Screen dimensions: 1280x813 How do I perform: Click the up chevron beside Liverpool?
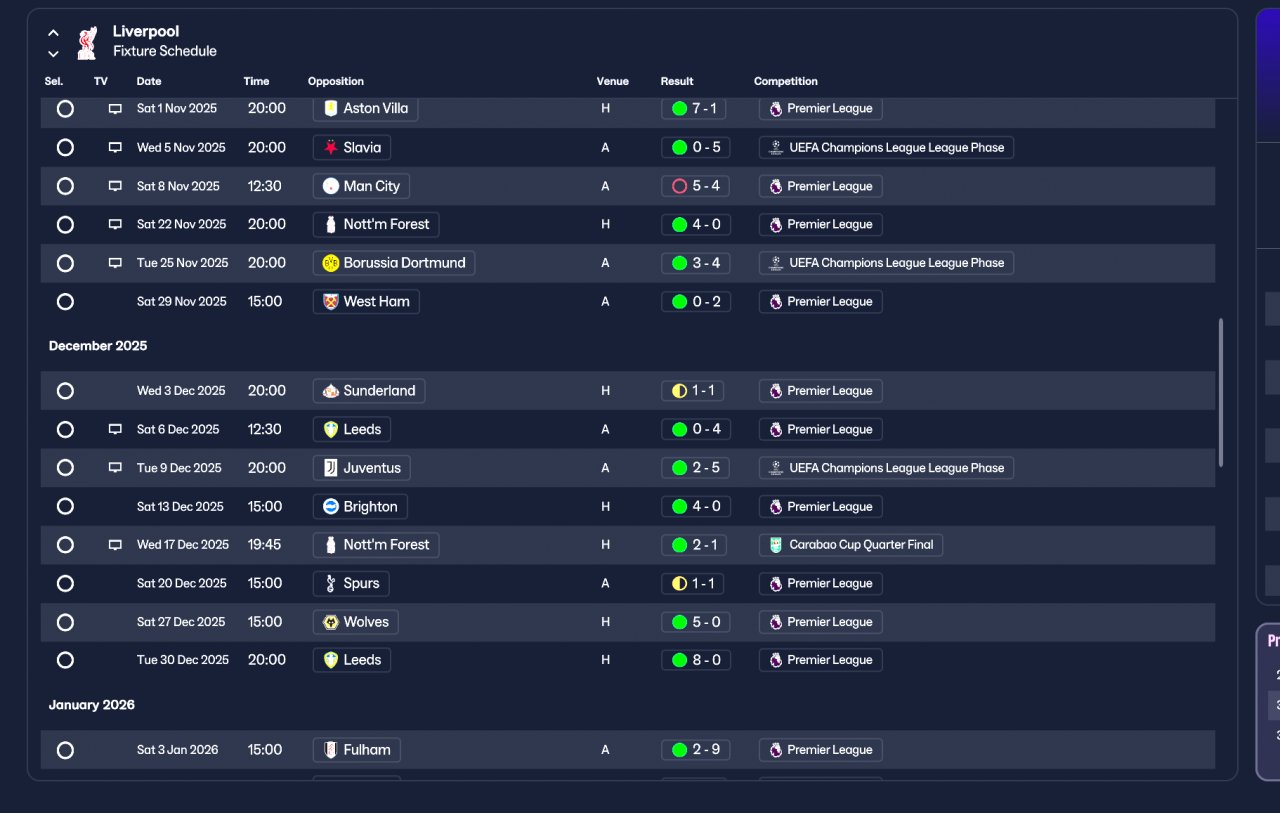[x=53, y=33]
